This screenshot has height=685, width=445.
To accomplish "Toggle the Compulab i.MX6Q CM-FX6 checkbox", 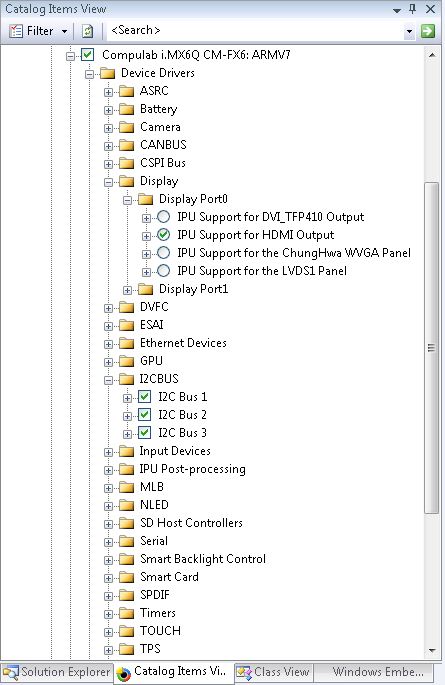I will pos(88,55).
